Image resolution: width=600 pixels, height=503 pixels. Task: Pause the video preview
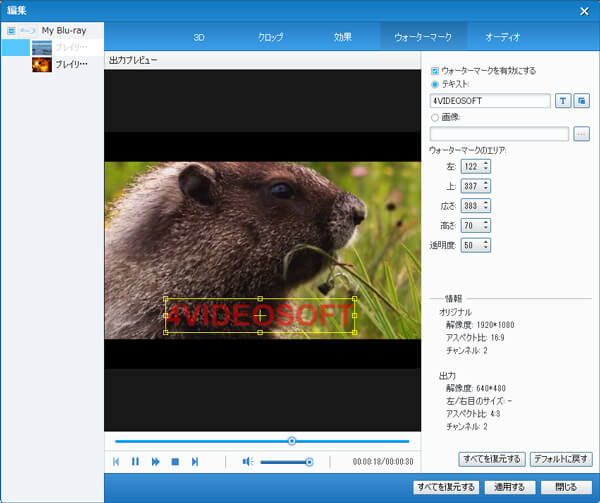pos(135,461)
